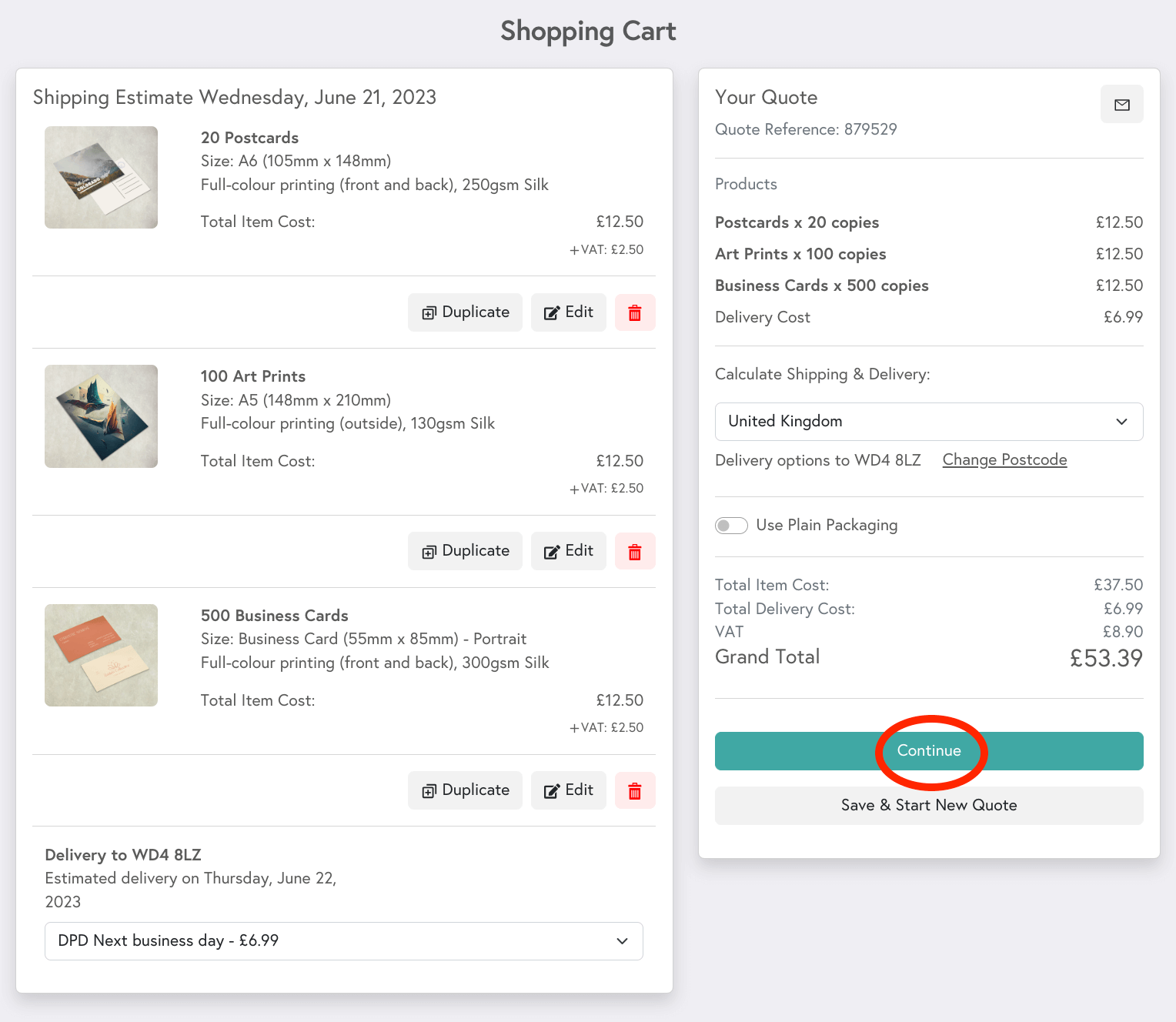This screenshot has width=1176, height=1022.
Task: Click the Duplicate icon for 20 Postcards
Action: coord(429,312)
